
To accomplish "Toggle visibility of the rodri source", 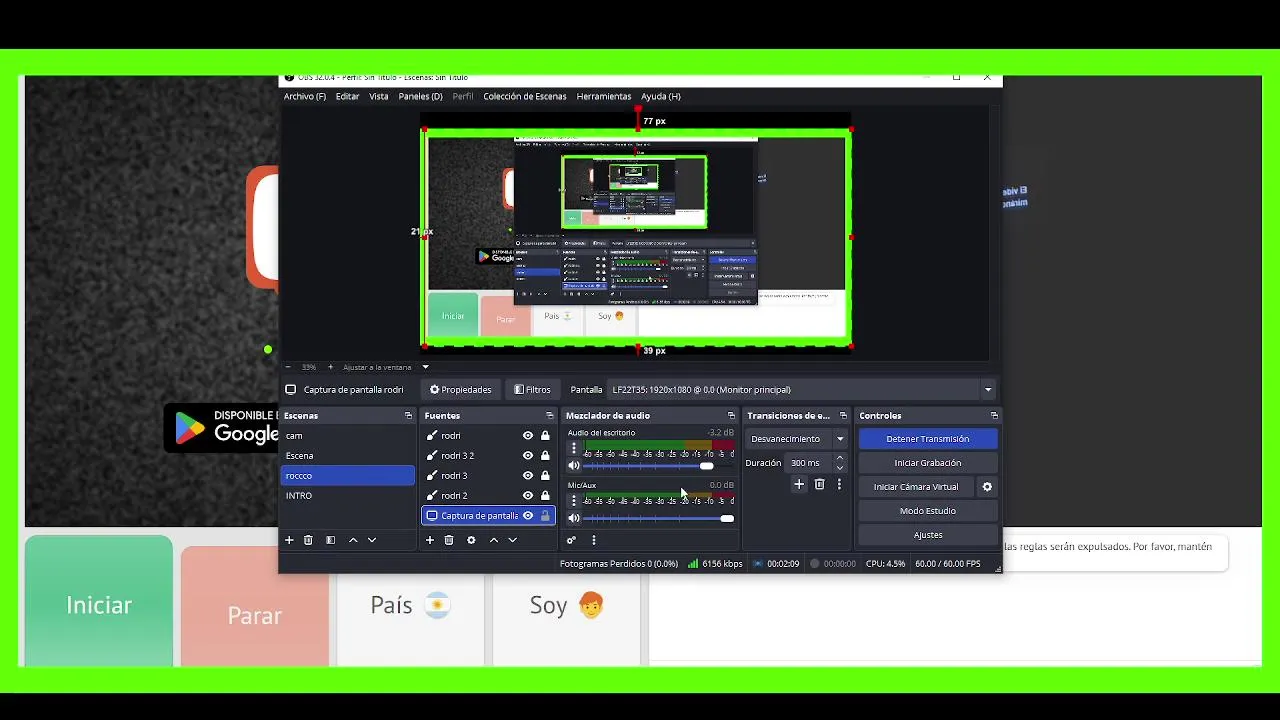I will coord(528,436).
